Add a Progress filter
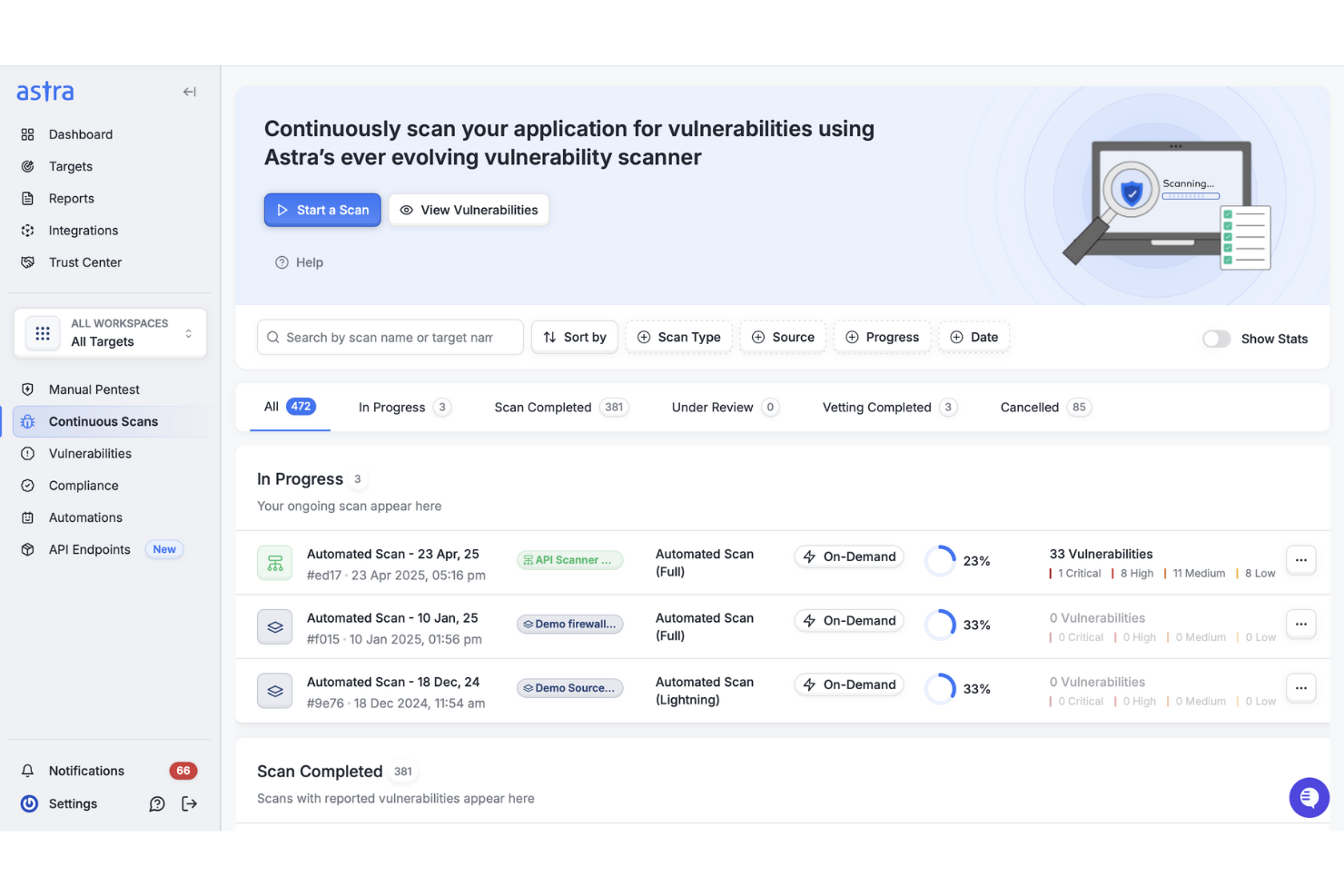The image size is (1344, 896). click(x=882, y=337)
